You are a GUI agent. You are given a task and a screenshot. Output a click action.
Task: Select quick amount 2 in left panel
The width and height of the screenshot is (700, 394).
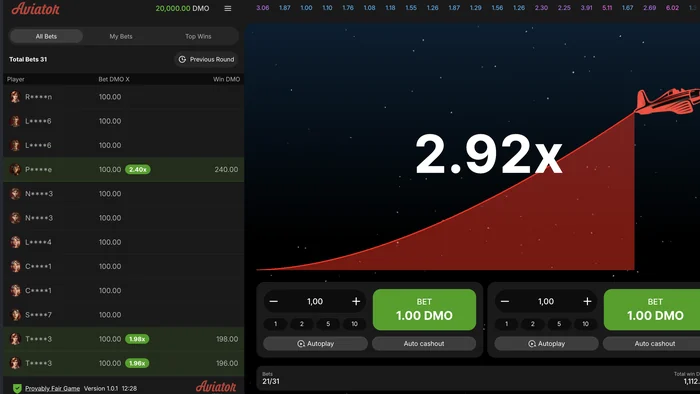[302, 324]
